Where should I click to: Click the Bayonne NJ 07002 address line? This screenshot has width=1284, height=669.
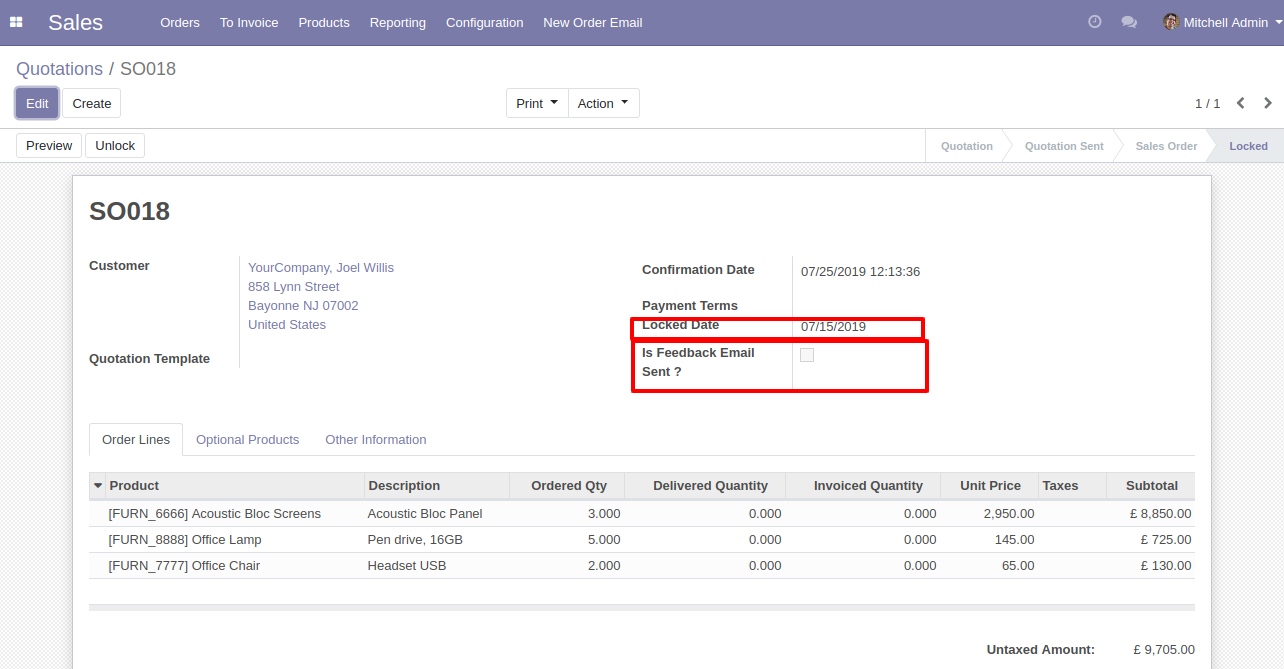(x=303, y=306)
